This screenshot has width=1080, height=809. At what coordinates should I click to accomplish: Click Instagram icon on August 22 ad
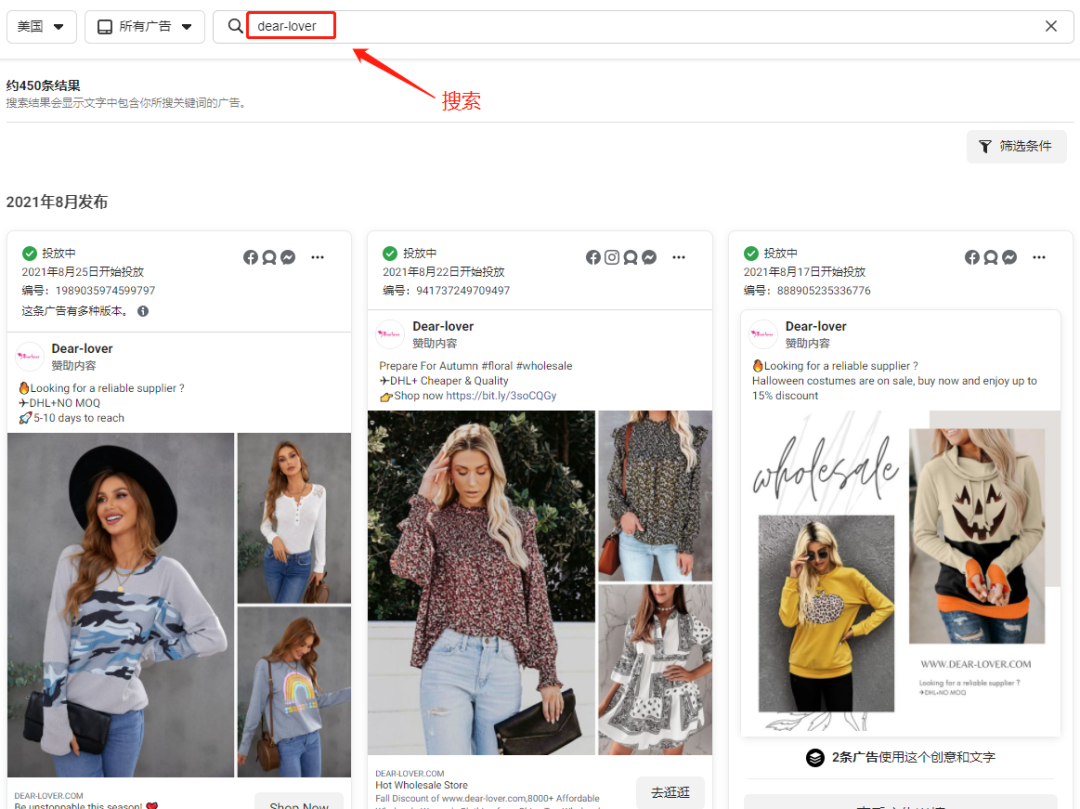coord(612,258)
